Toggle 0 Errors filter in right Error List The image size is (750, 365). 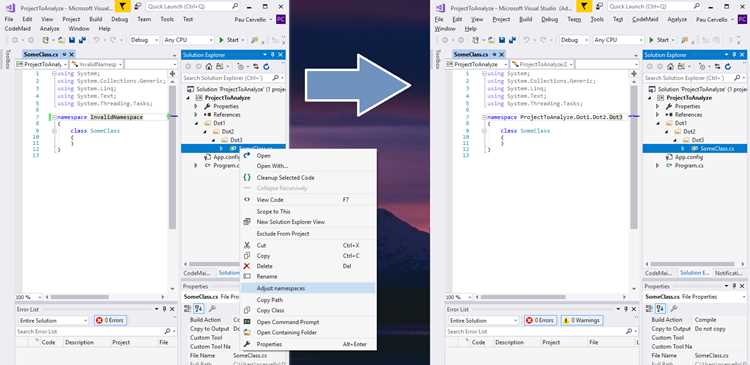(x=540, y=321)
